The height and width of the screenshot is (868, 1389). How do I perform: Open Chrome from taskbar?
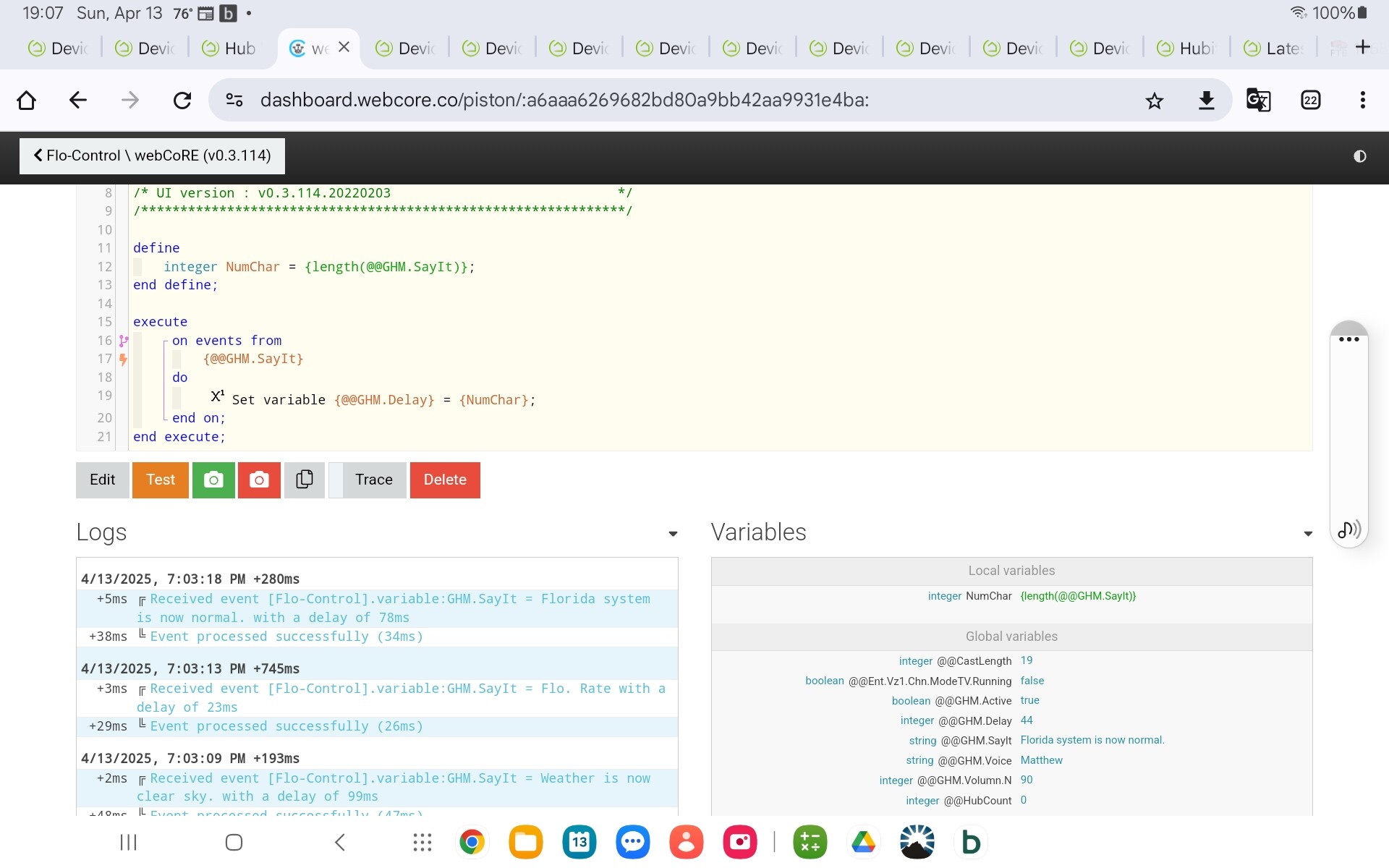click(472, 842)
